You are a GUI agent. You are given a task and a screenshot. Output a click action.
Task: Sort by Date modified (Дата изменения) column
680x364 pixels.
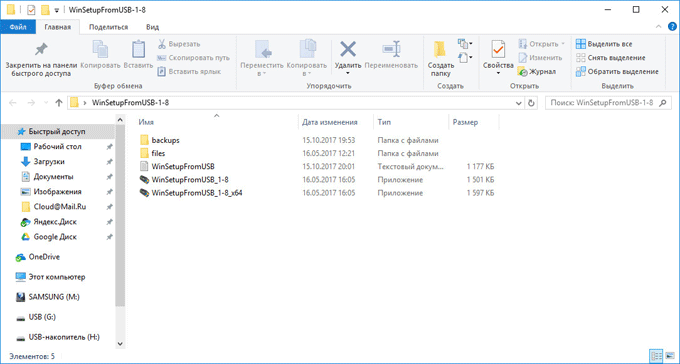336,122
